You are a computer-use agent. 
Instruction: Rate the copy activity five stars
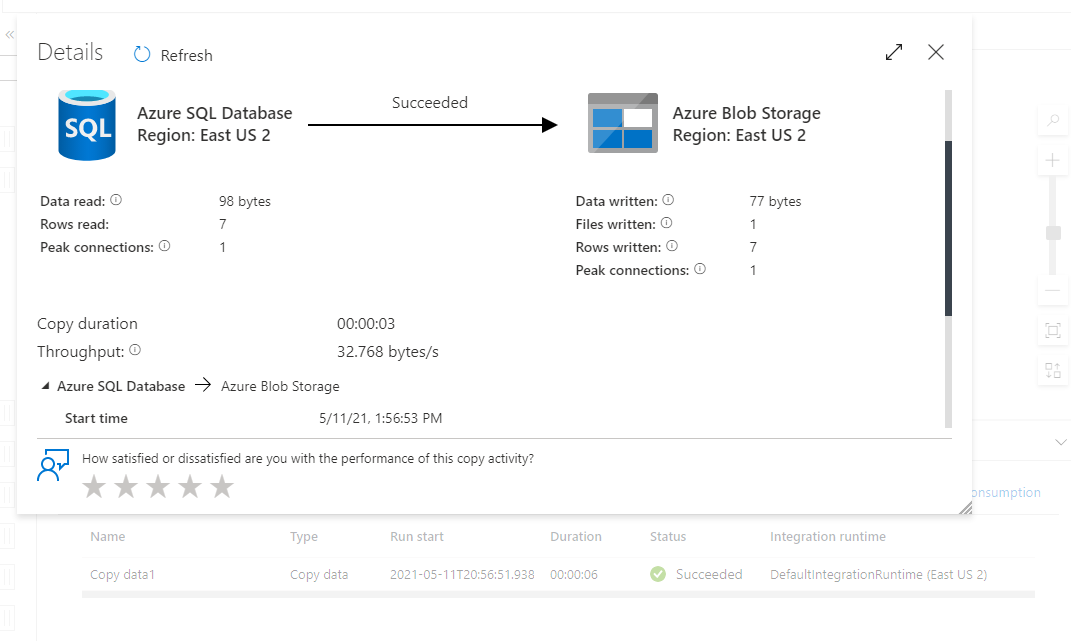(221, 486)
